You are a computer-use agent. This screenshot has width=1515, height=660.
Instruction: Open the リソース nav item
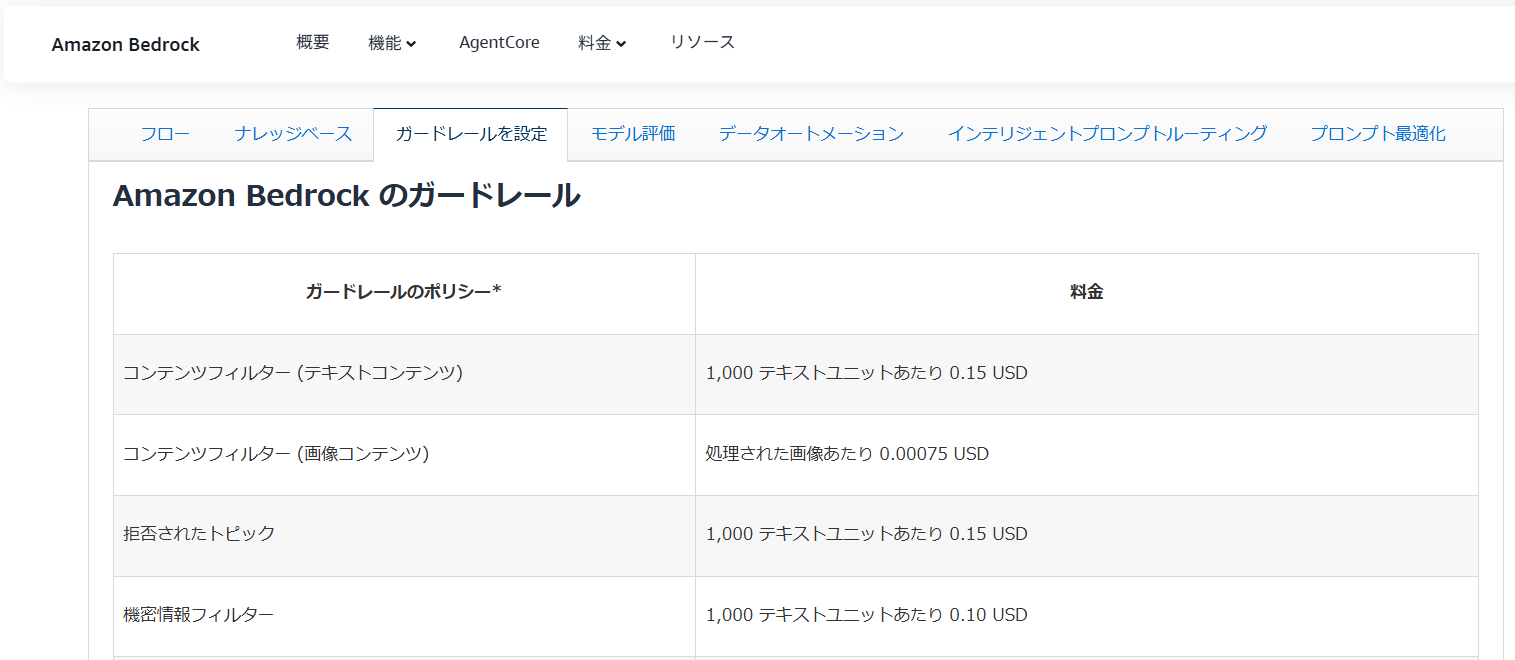[x=702, y=43]
